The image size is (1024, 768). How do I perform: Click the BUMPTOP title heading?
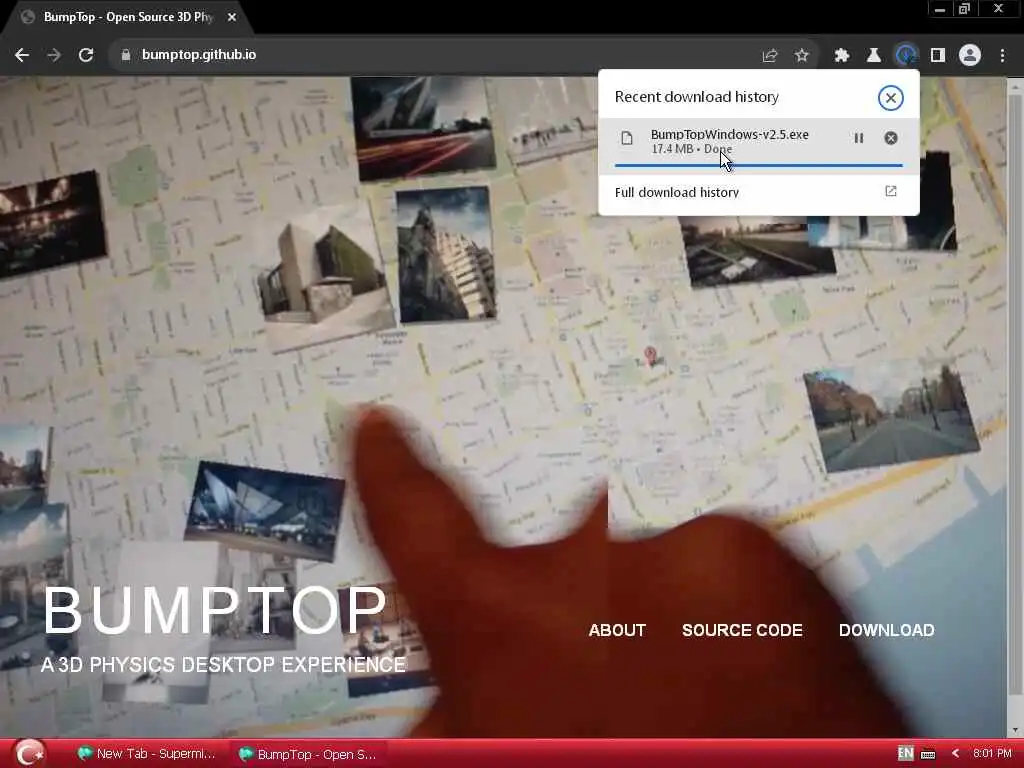[216, 611]
